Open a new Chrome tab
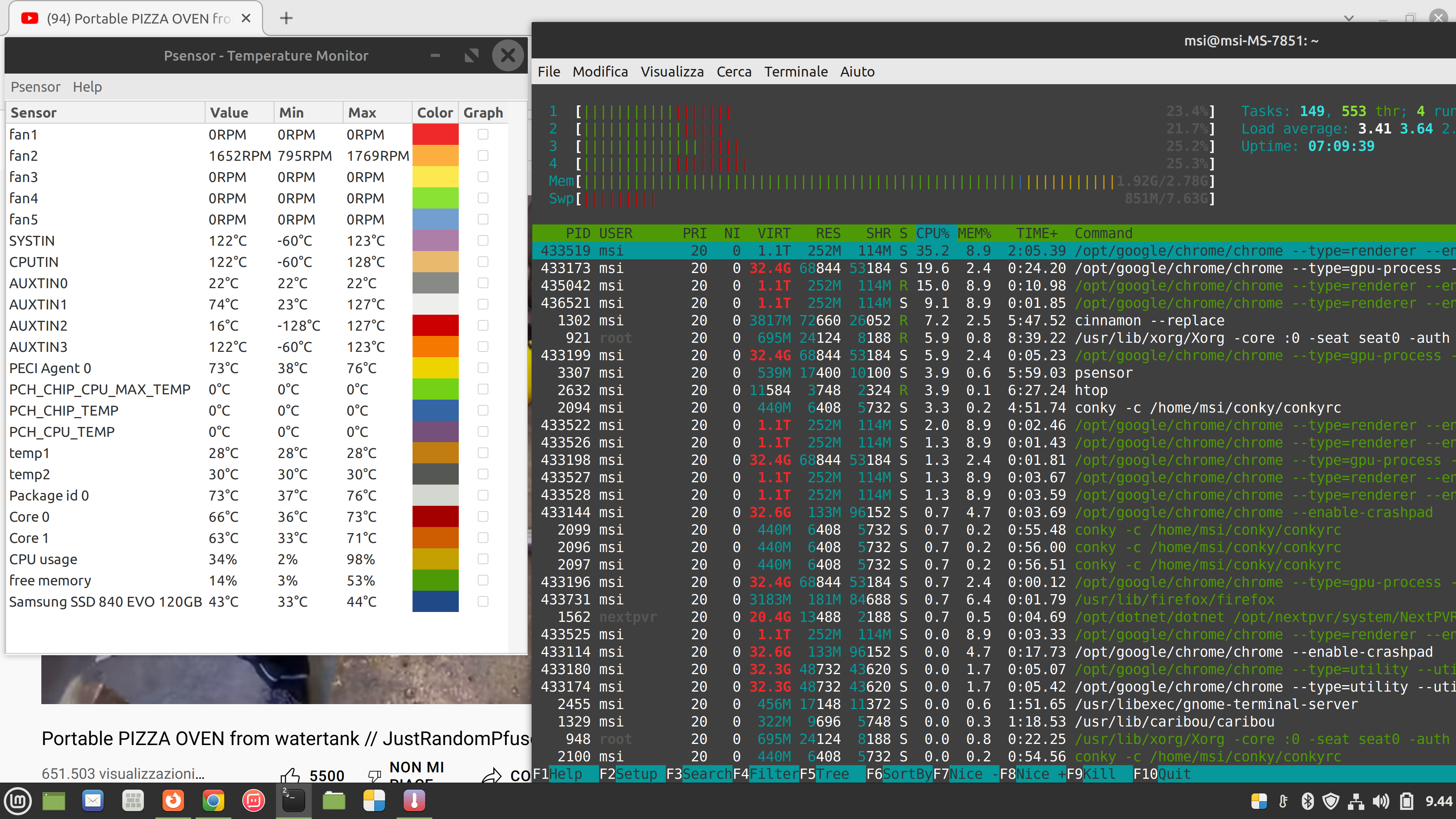 coord(286,18)
